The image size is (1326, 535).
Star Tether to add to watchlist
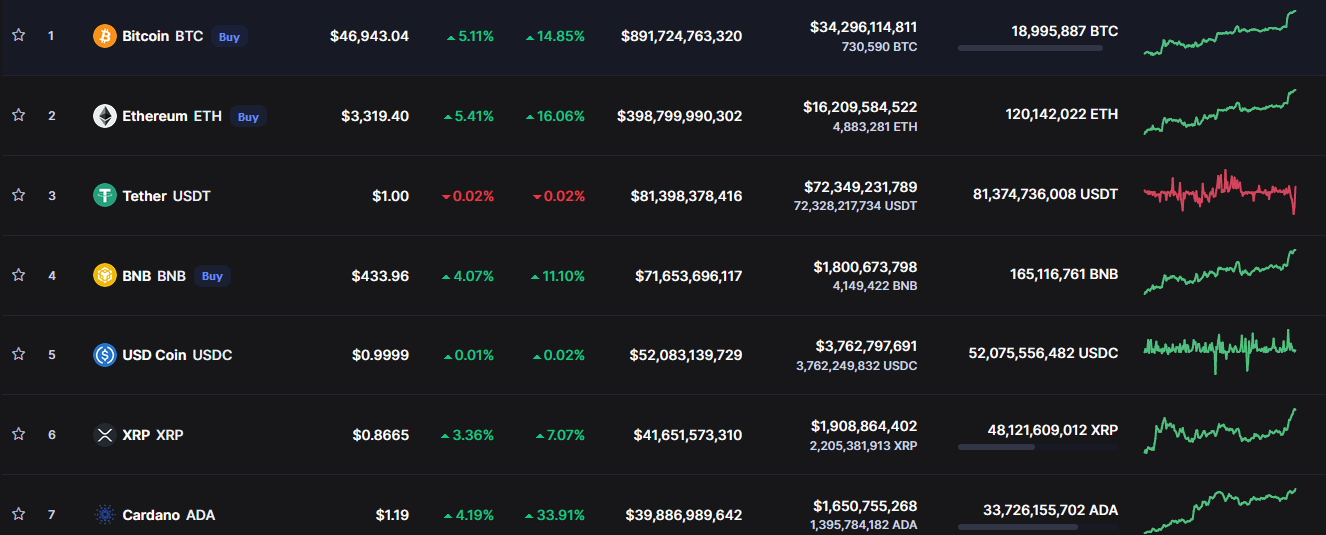[18, 195]
